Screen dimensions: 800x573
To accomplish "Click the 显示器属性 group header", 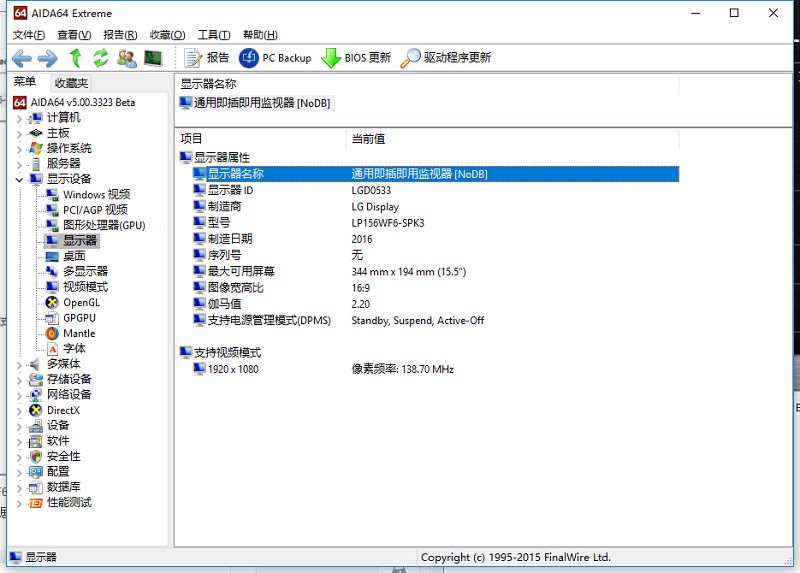I will tap(215, 157).
